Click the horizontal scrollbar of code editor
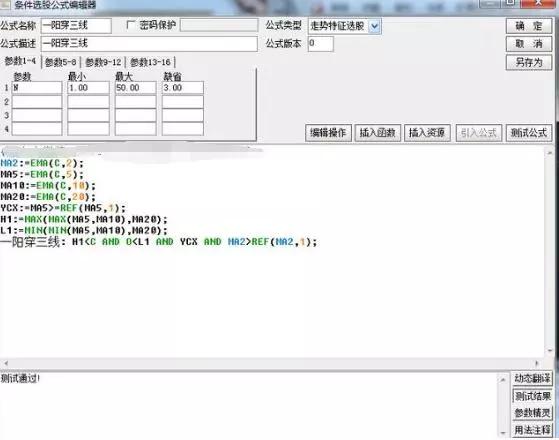Viewport: 559px width, 440px height. click(x=272, y=363)
